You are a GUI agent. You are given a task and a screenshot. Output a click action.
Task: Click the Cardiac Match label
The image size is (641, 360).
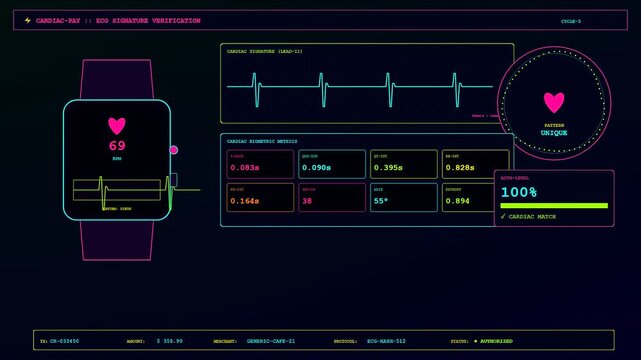point(532,217)
